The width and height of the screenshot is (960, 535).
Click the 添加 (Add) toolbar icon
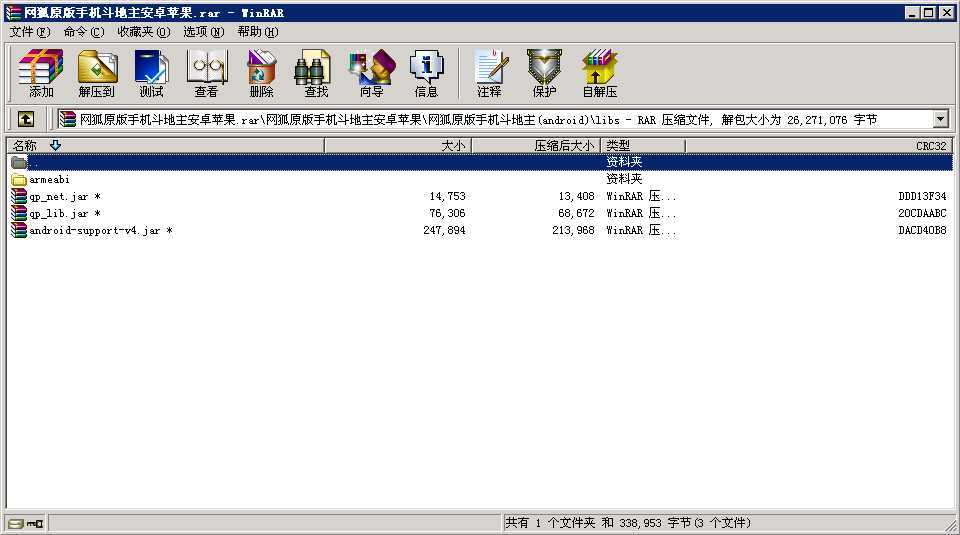coord(41,74)
